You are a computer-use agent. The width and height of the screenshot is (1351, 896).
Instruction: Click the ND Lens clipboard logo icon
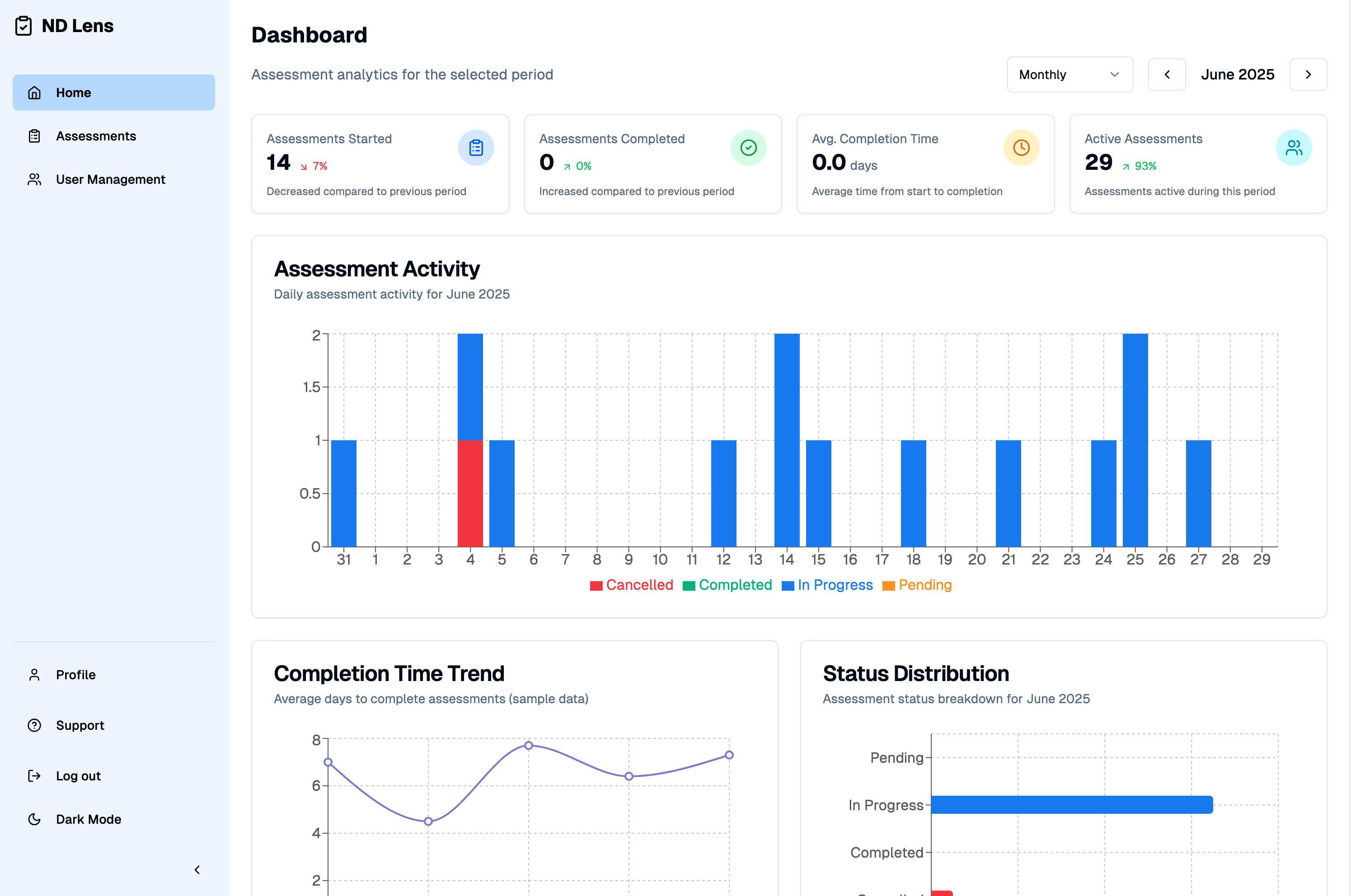point(23,26)
